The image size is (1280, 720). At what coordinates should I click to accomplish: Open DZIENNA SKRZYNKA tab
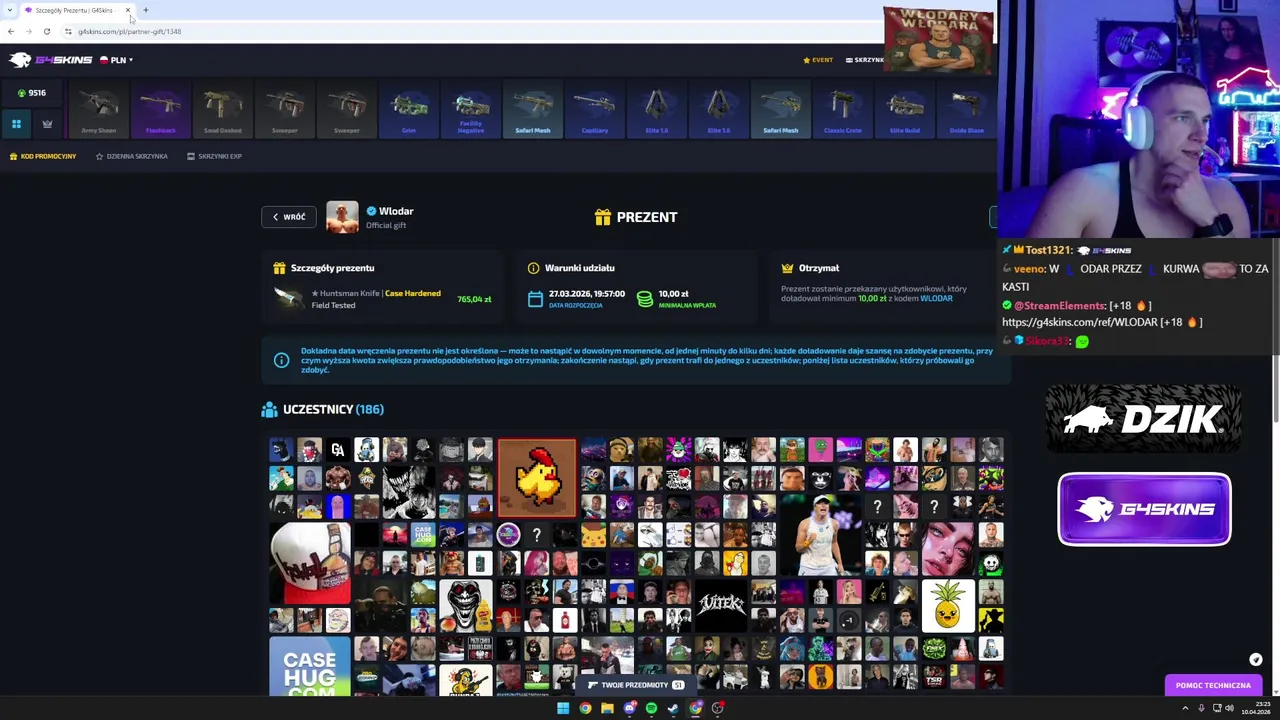click(132, 156)
